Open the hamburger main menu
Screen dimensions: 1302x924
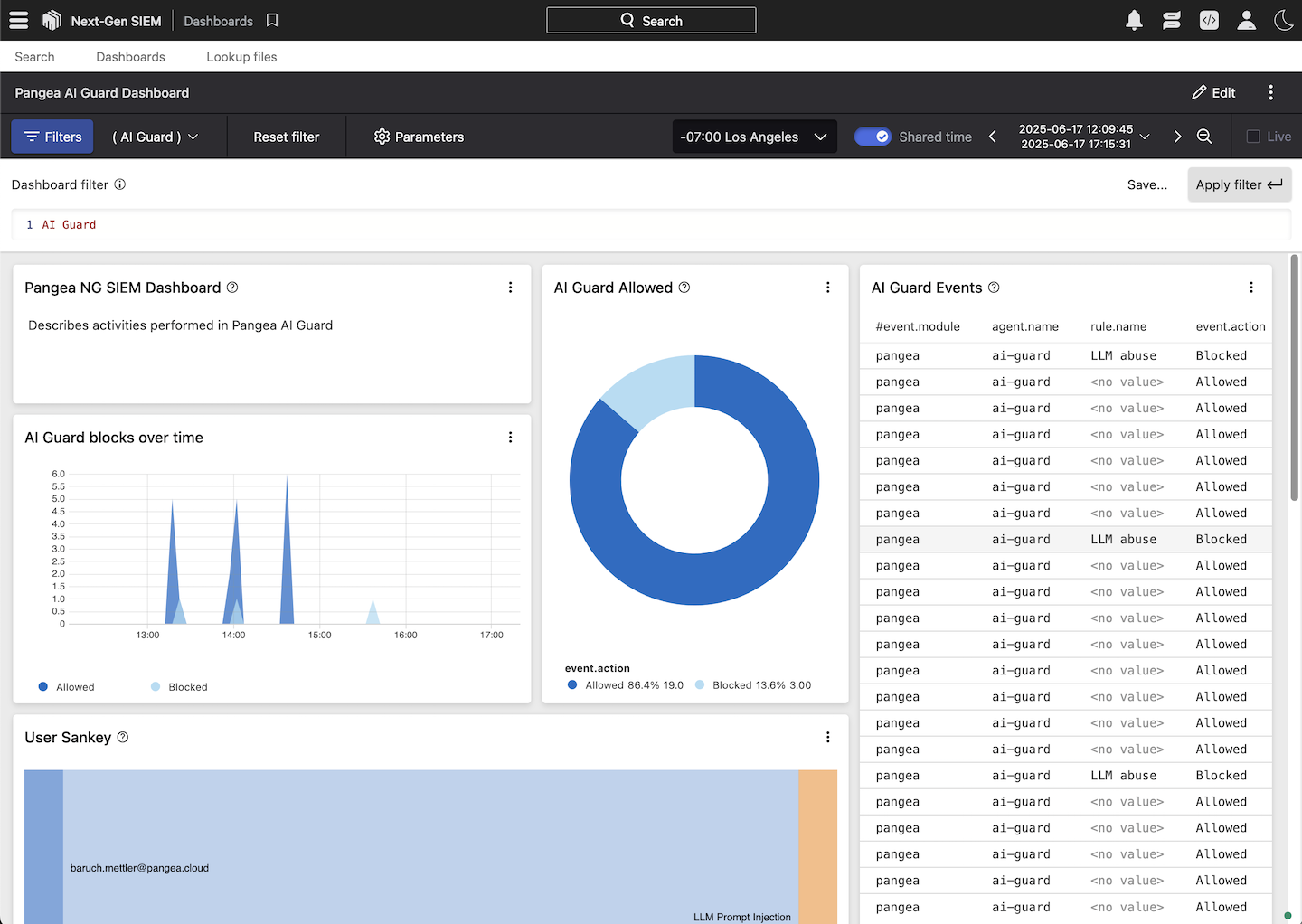(x=19, y=20)
